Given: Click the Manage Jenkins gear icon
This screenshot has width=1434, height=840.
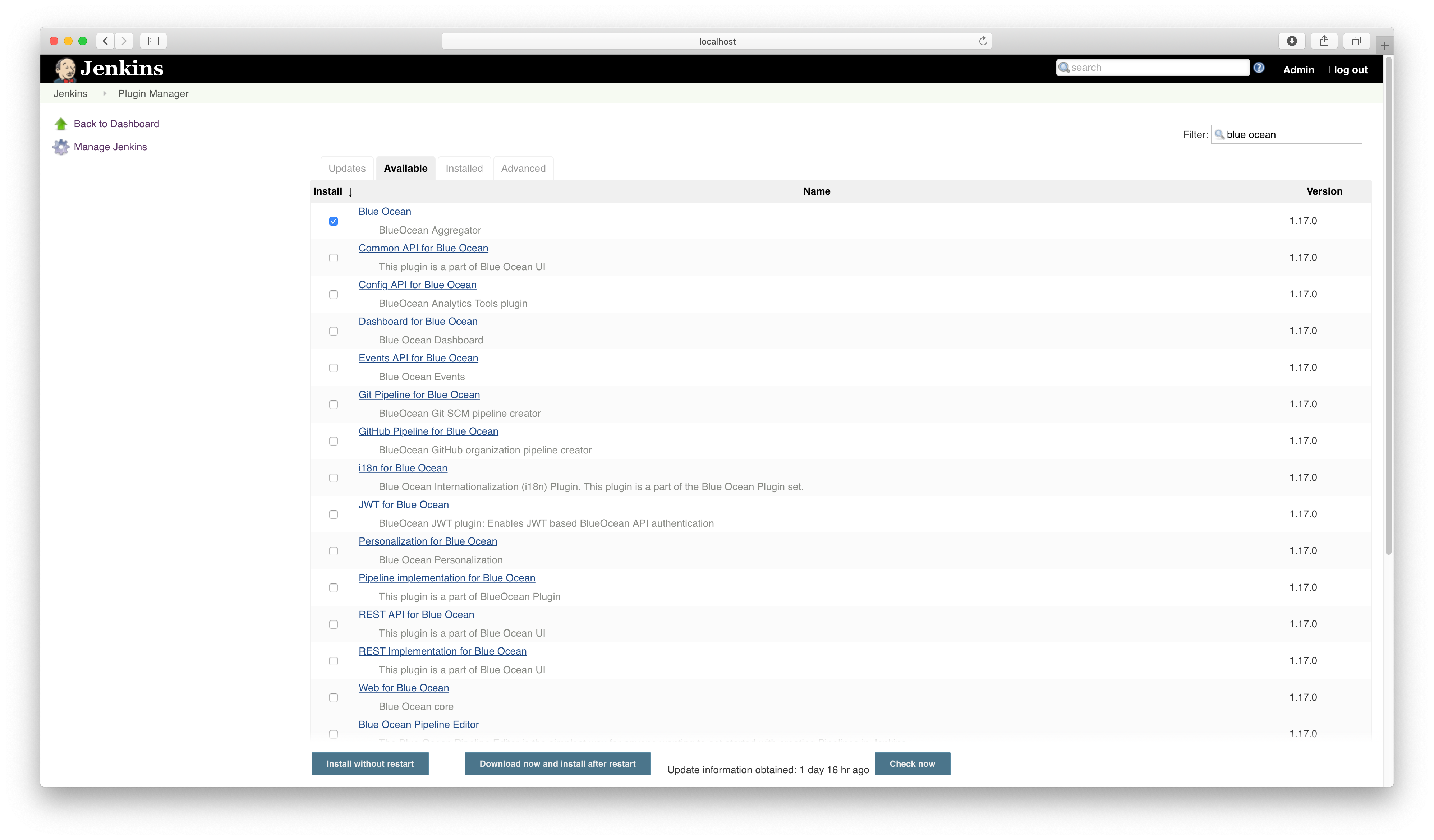Looking at the screenshot, I should click(x=61, y=147).
